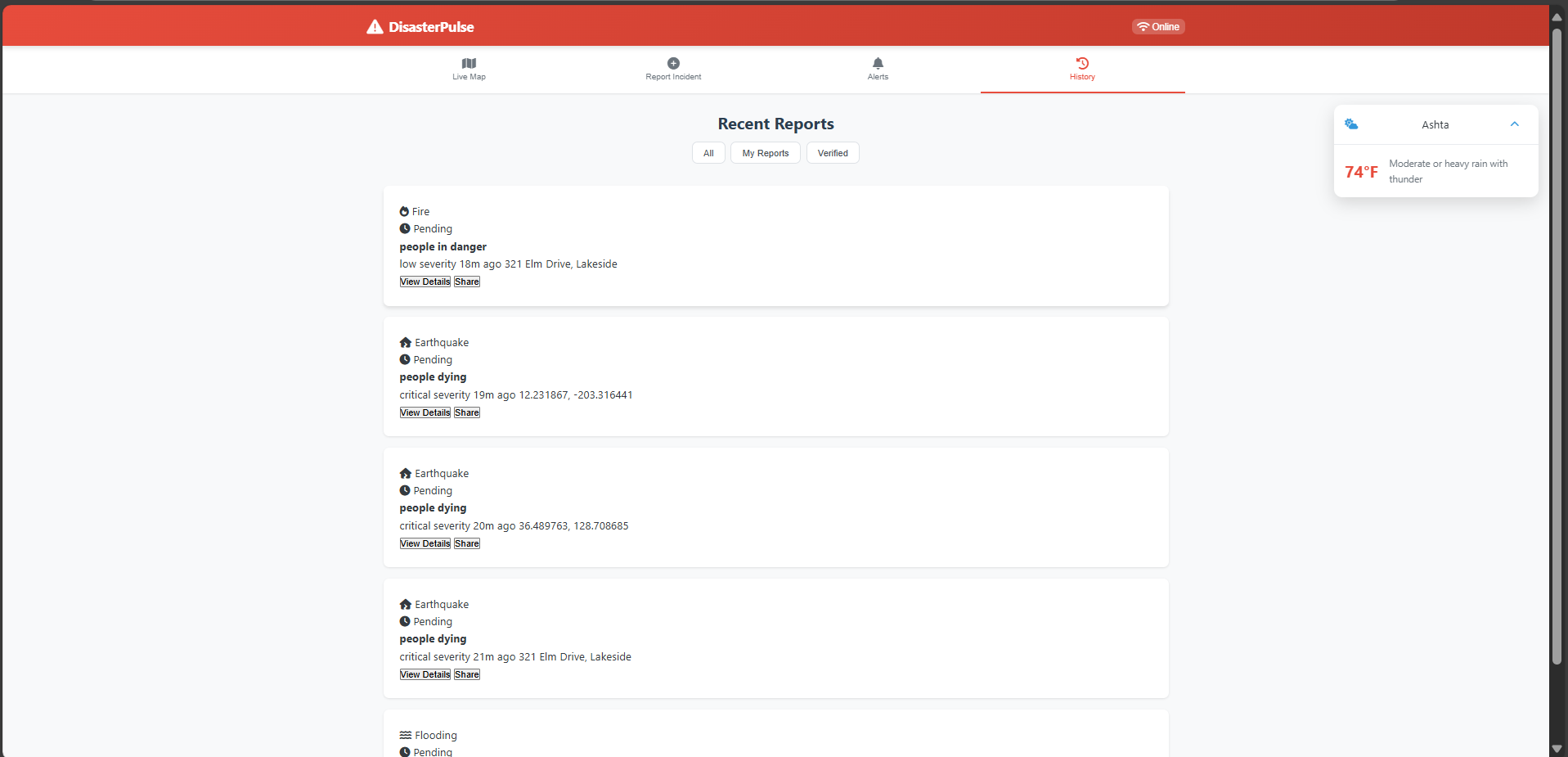Share the 19m ago earthquake report
Image resolution: width=1568 pixels, height=757 pixels.
coord(467,412)
